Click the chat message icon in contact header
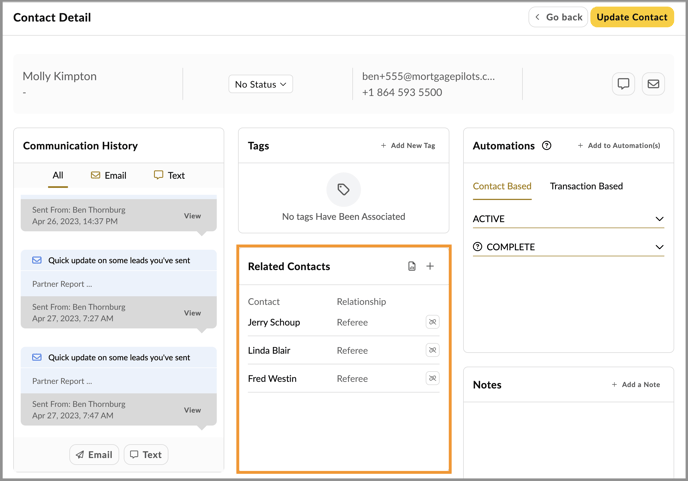The height and width of the screenshot is (481, 688). point(623,83)
